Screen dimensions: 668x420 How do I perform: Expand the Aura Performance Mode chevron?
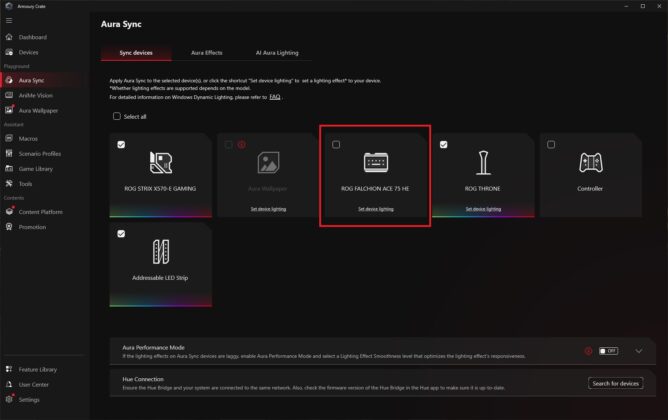point(639,351)
